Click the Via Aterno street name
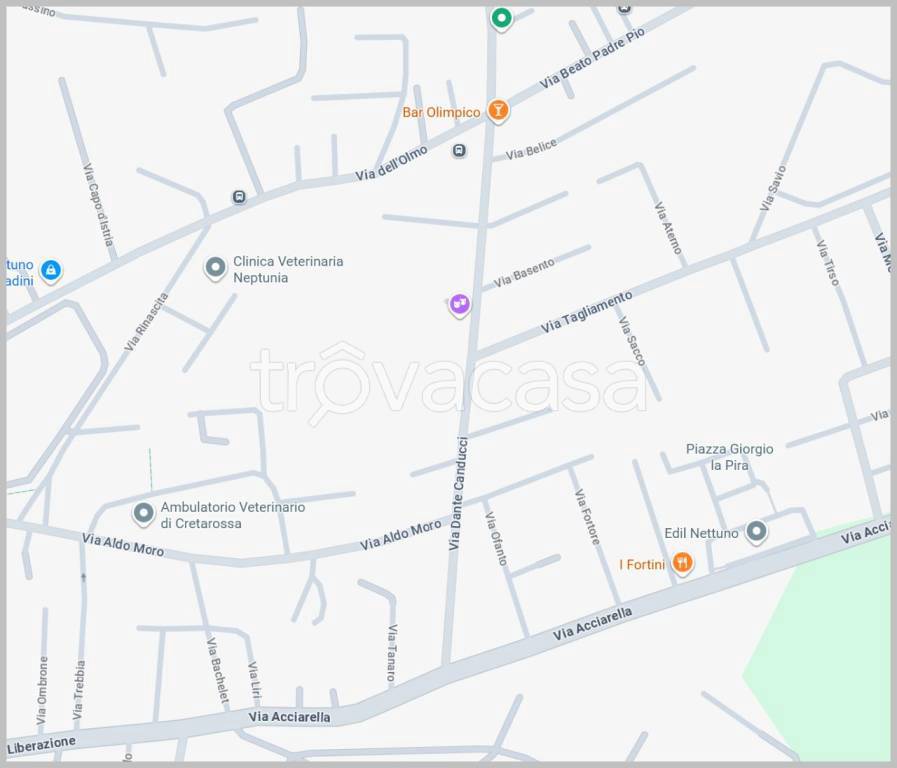 [x=668, y=228]
